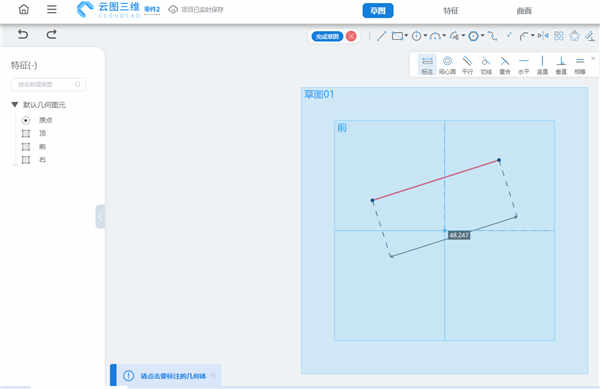Apply the Coincident (重合) constraint
The image size is (600, 389).
[505, 65]
